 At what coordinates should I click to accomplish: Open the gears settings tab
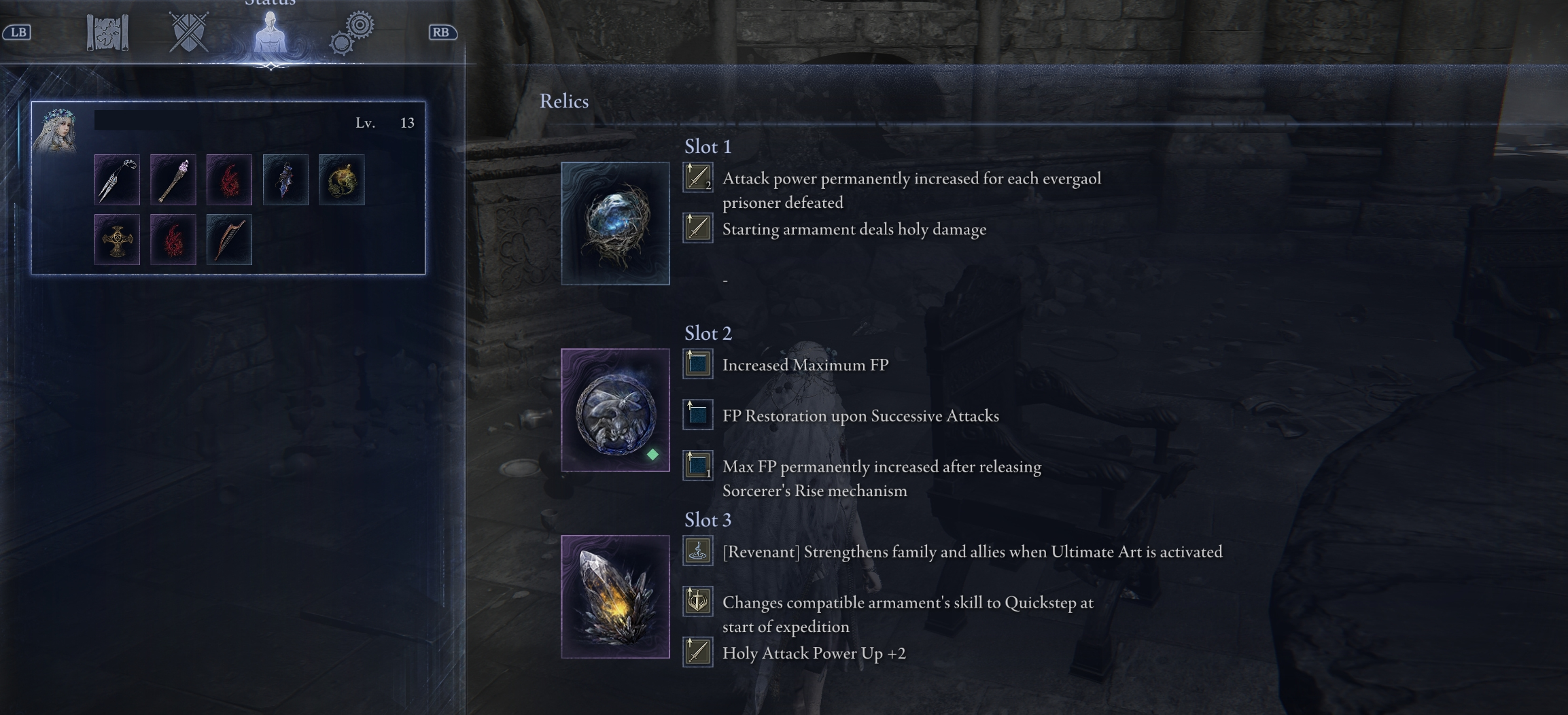point(352,32)
